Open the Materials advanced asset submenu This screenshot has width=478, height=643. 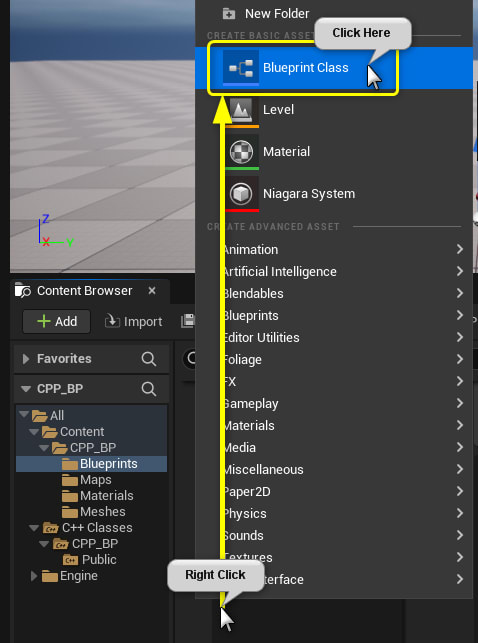(333, 425)
